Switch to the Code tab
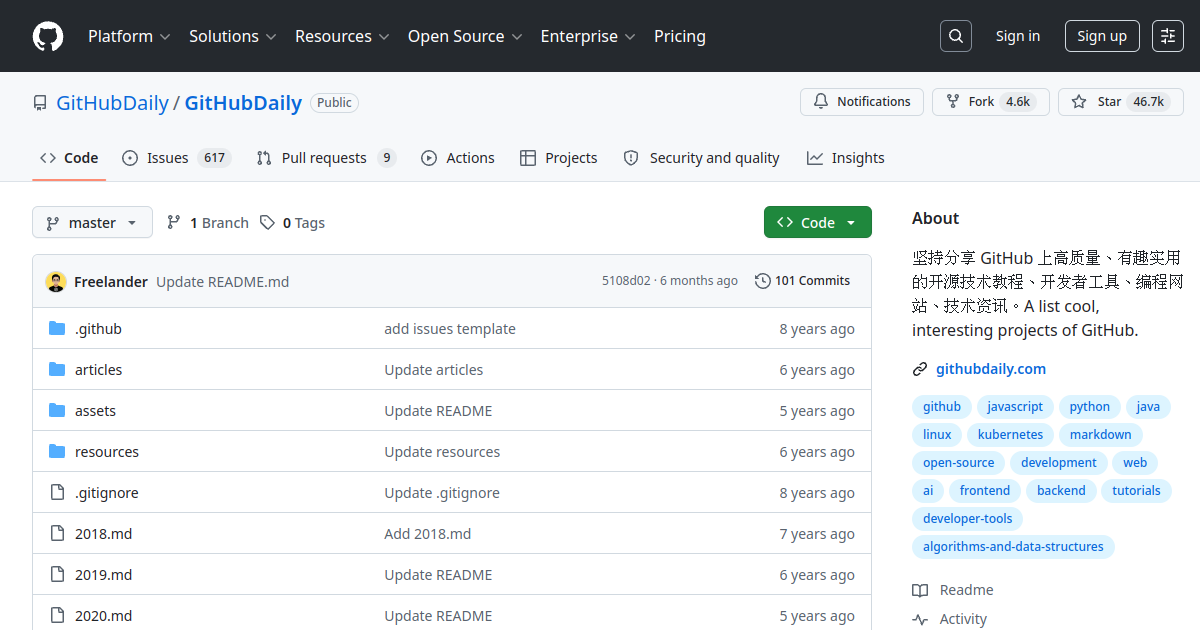Viewport: 1200px width, 630px height. [x=69, y=158]
